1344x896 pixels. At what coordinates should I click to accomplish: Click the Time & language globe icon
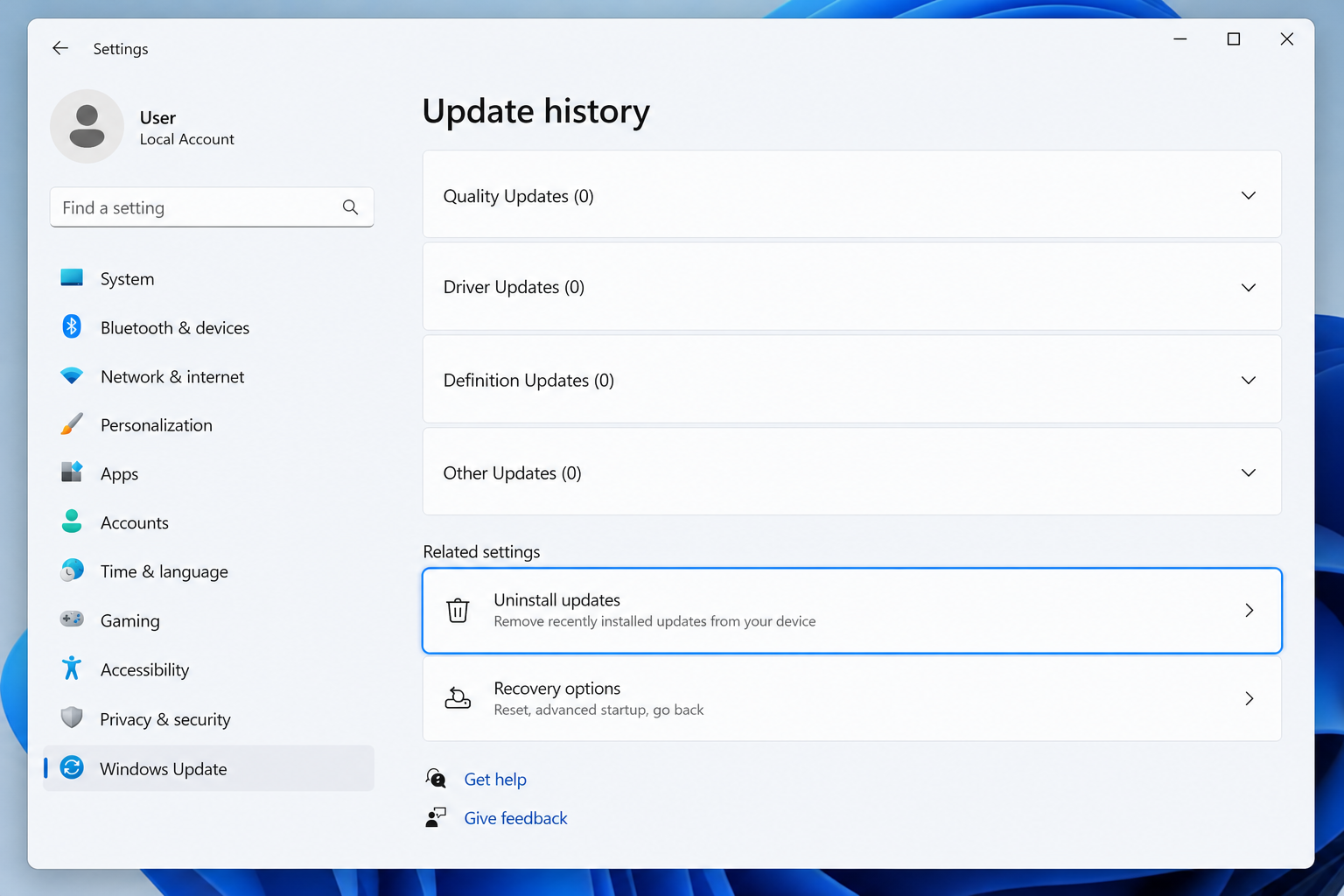point(72,570)
